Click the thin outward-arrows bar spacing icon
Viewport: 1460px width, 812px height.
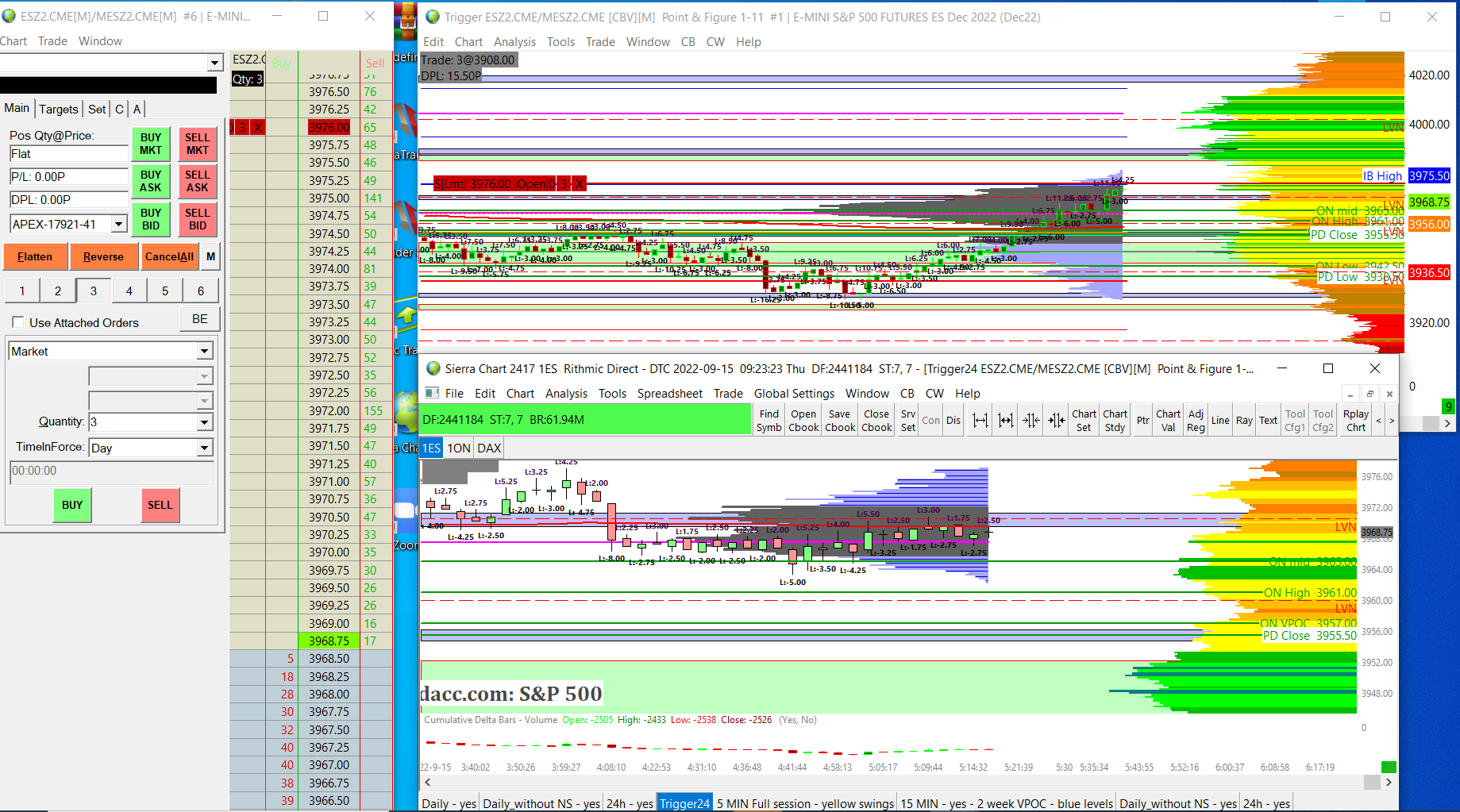click(x=980, y=421)
